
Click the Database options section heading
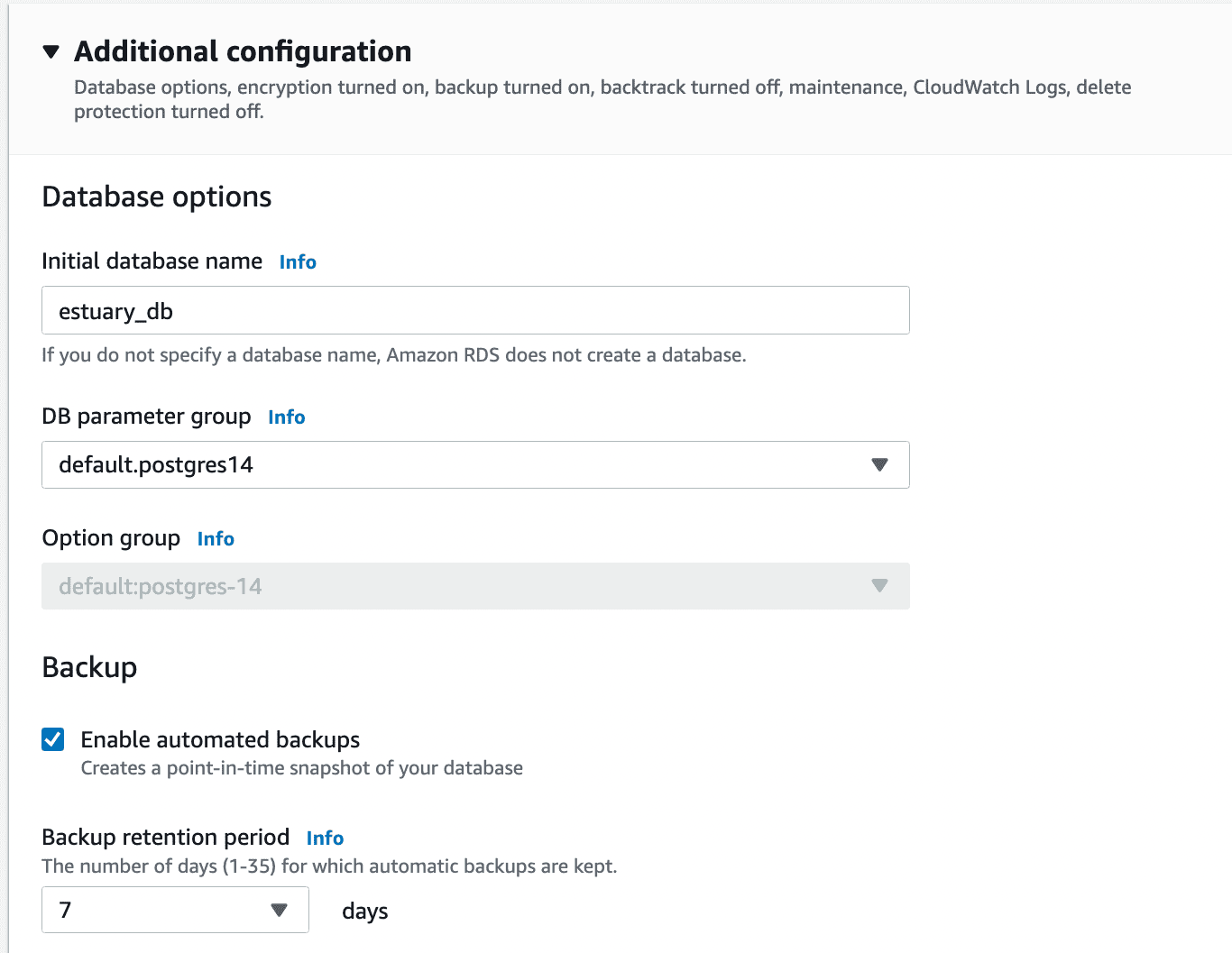tap(156, 197)
